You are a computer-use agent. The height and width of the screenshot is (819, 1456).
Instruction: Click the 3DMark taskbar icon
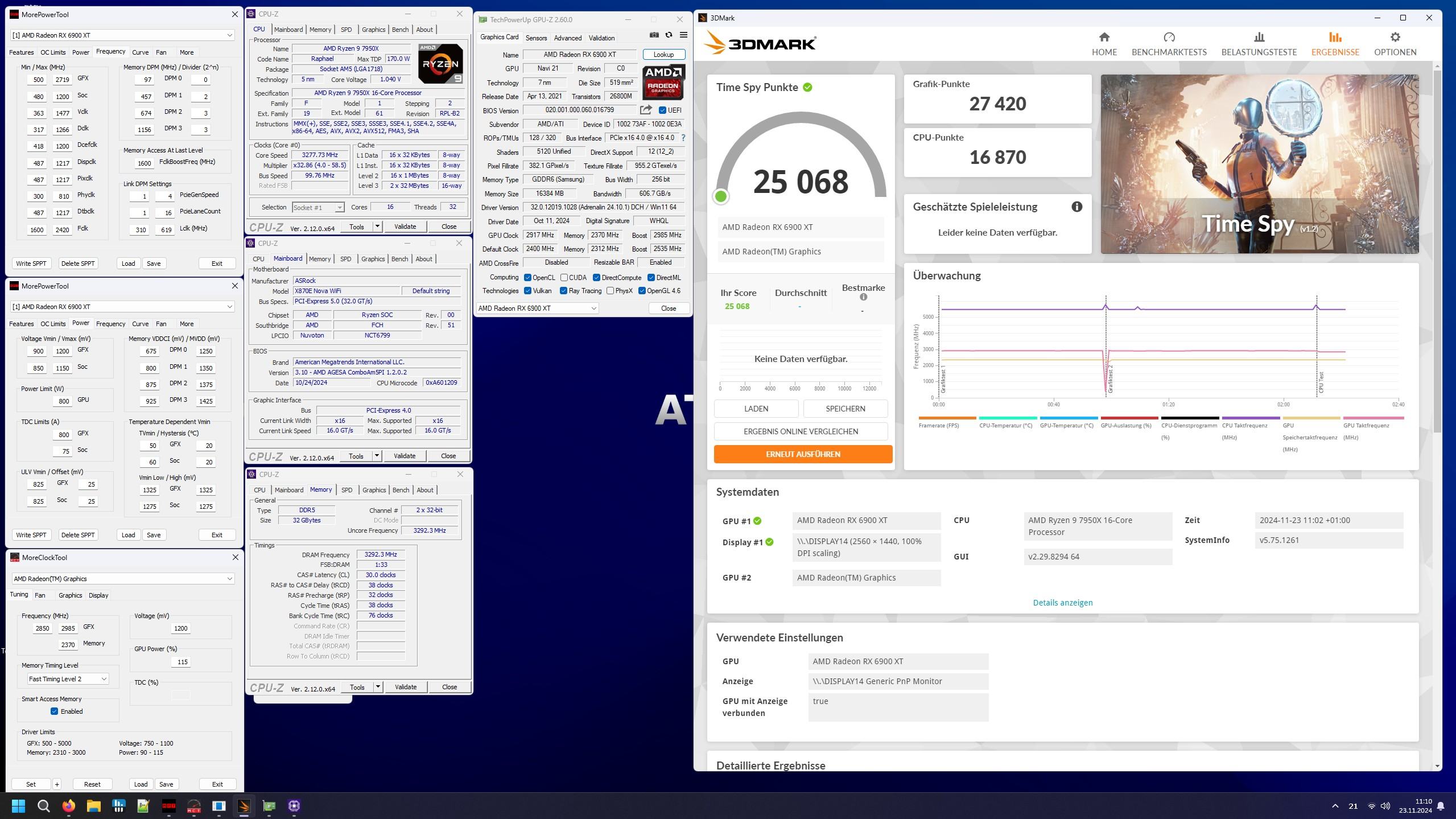244,805
